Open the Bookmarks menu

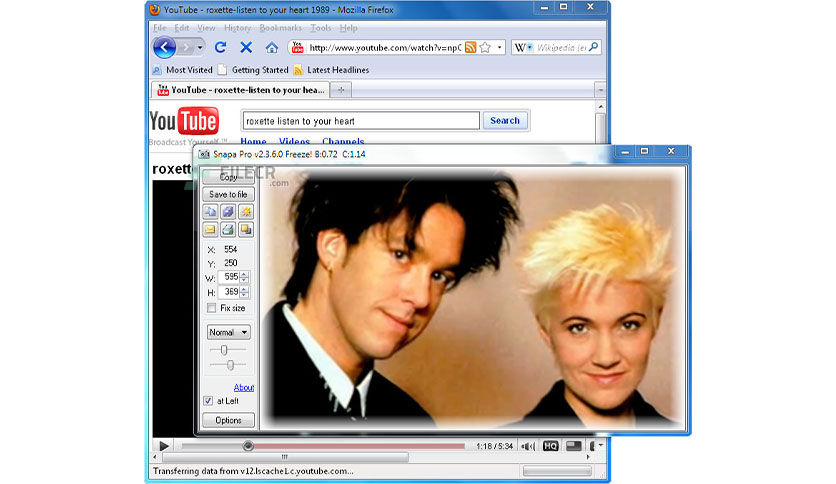[x=280, y=28]
